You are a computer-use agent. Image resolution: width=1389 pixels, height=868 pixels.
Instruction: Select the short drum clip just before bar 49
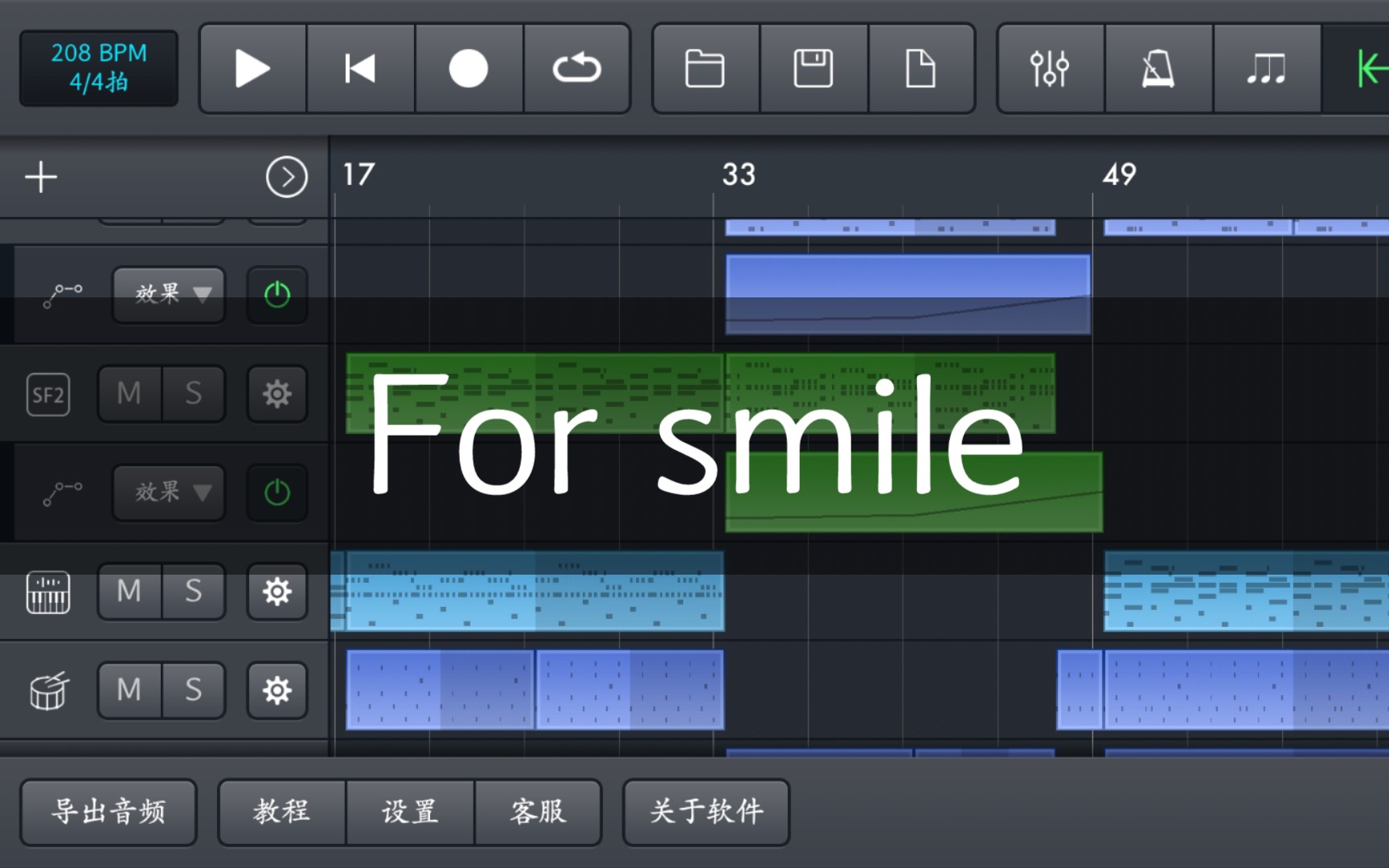pyautogui.click(x=1080, y=690)
